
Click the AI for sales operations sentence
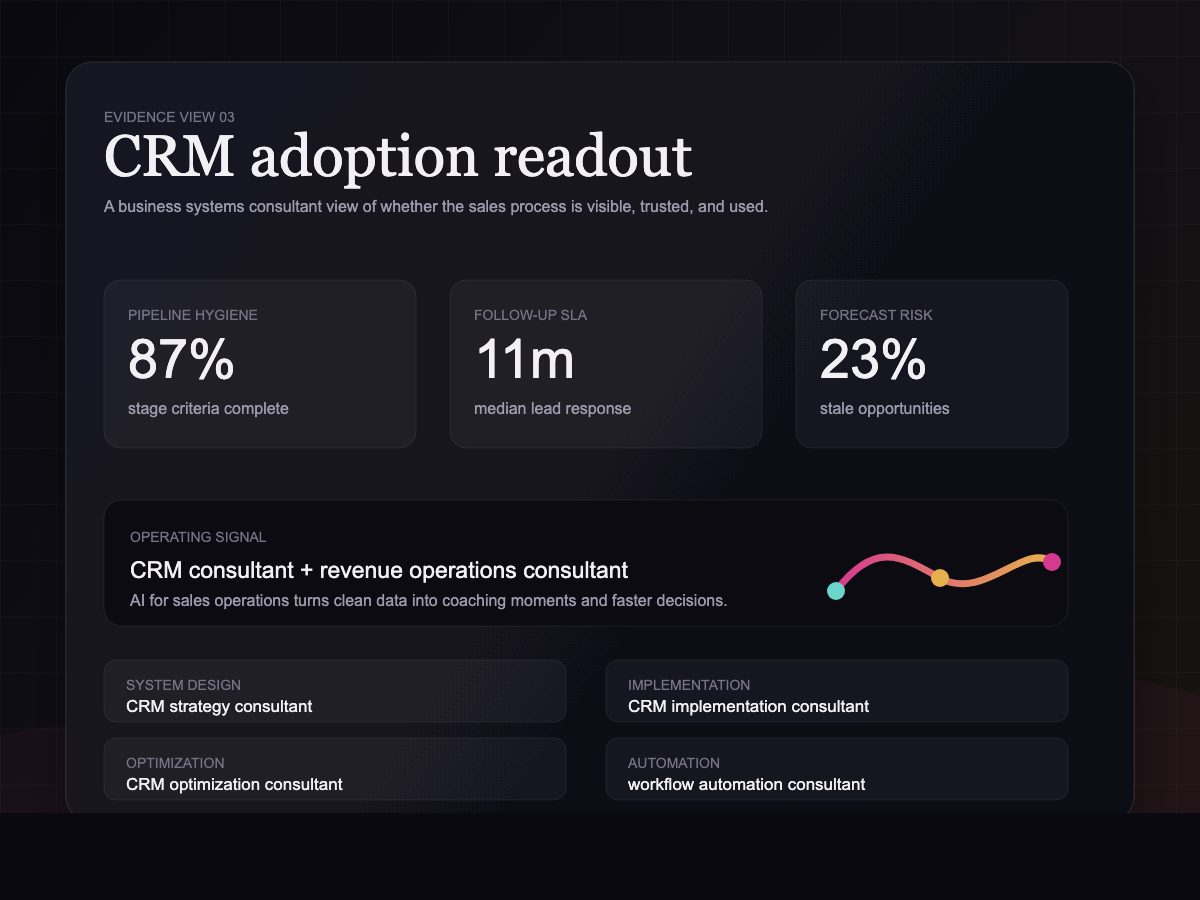click(x=428, y=601)
